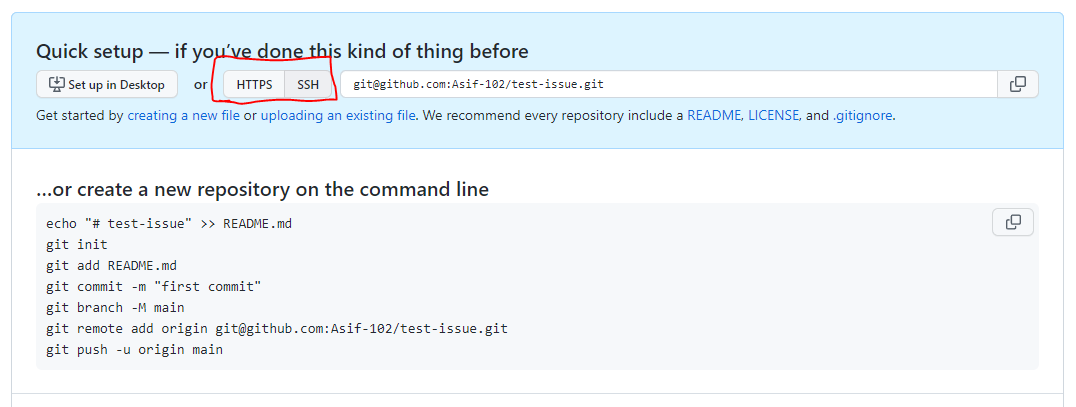
Task: Copy the repository URL to clipboard
Action: [1018, 84]
